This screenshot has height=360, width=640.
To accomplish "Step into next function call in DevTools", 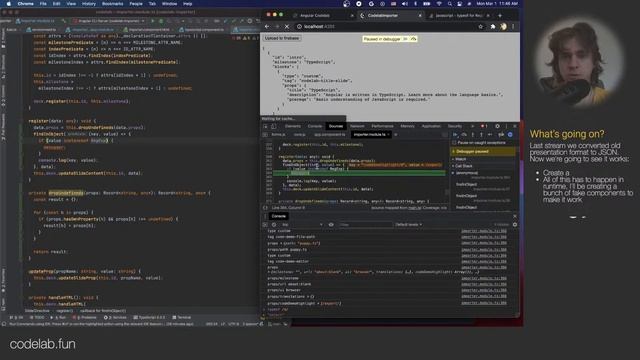I will (x=473, y=135).
